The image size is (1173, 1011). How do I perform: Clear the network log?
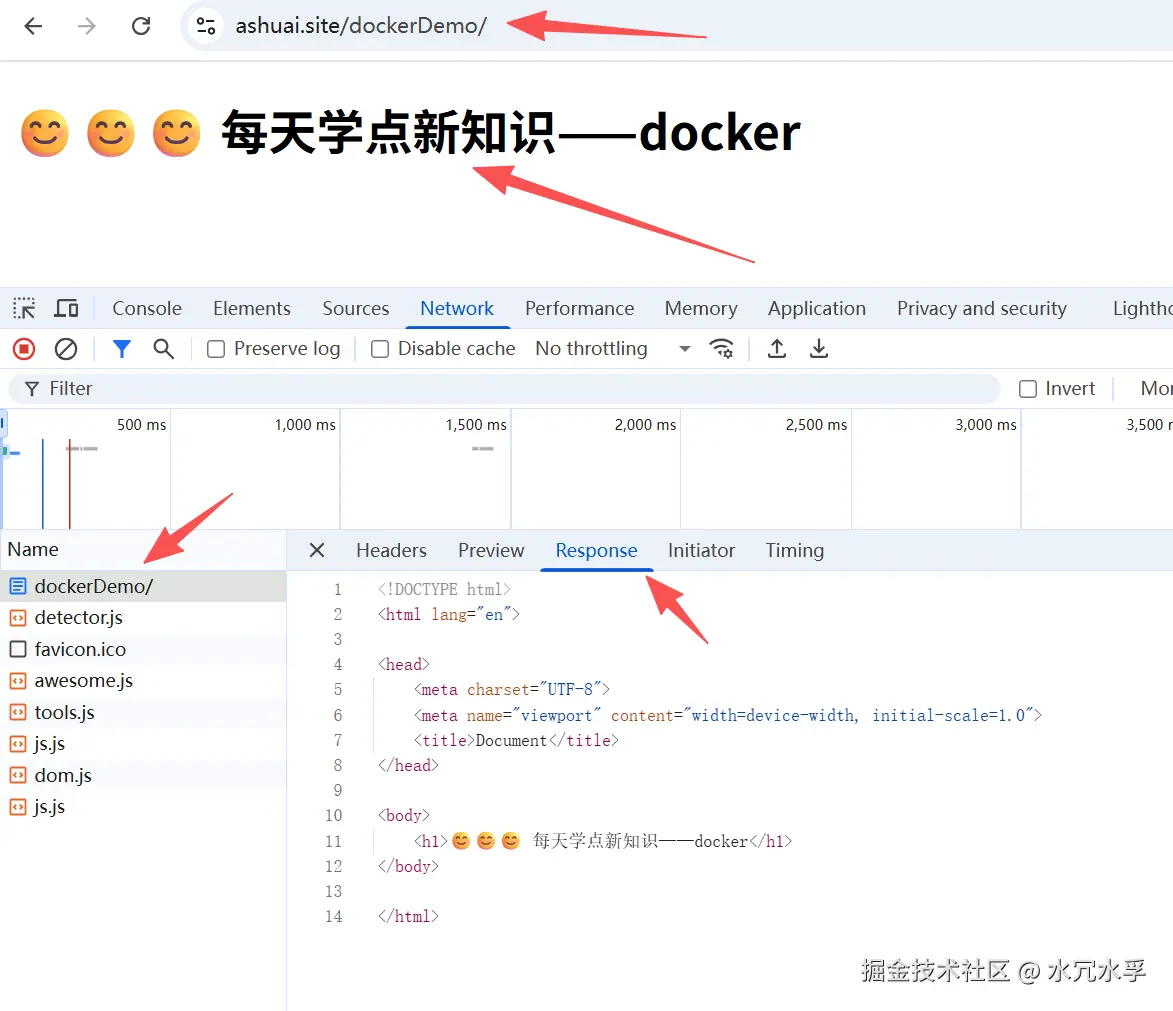click(x=66, y=349)
